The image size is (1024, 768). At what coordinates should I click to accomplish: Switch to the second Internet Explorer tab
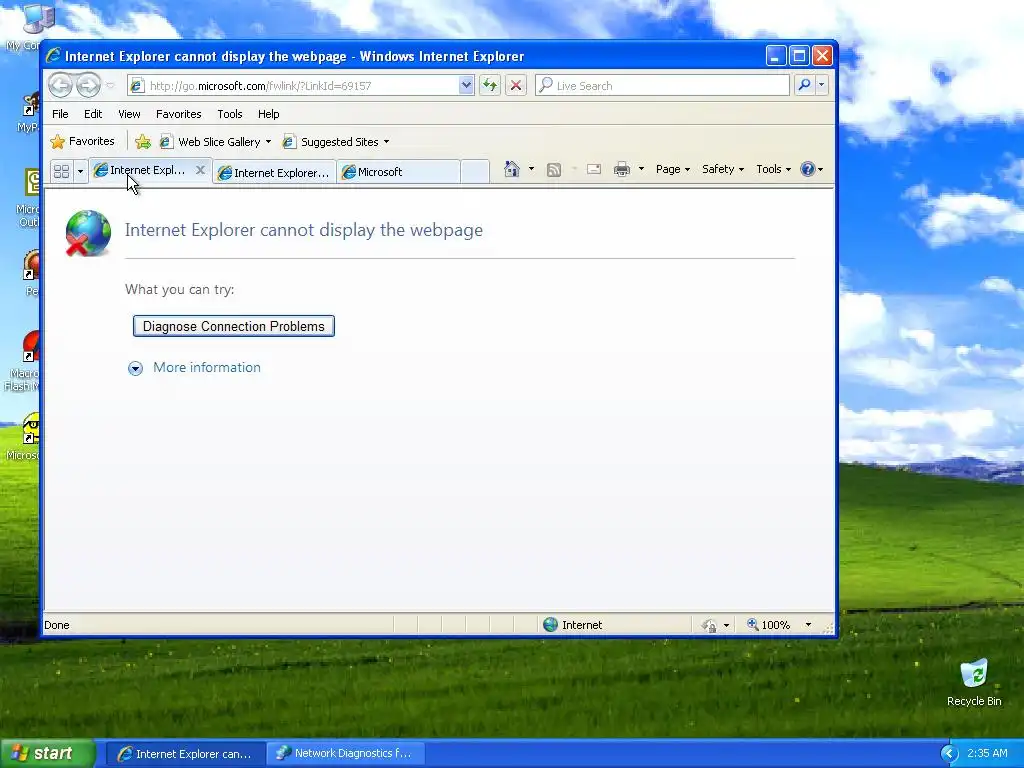[274, 172]
